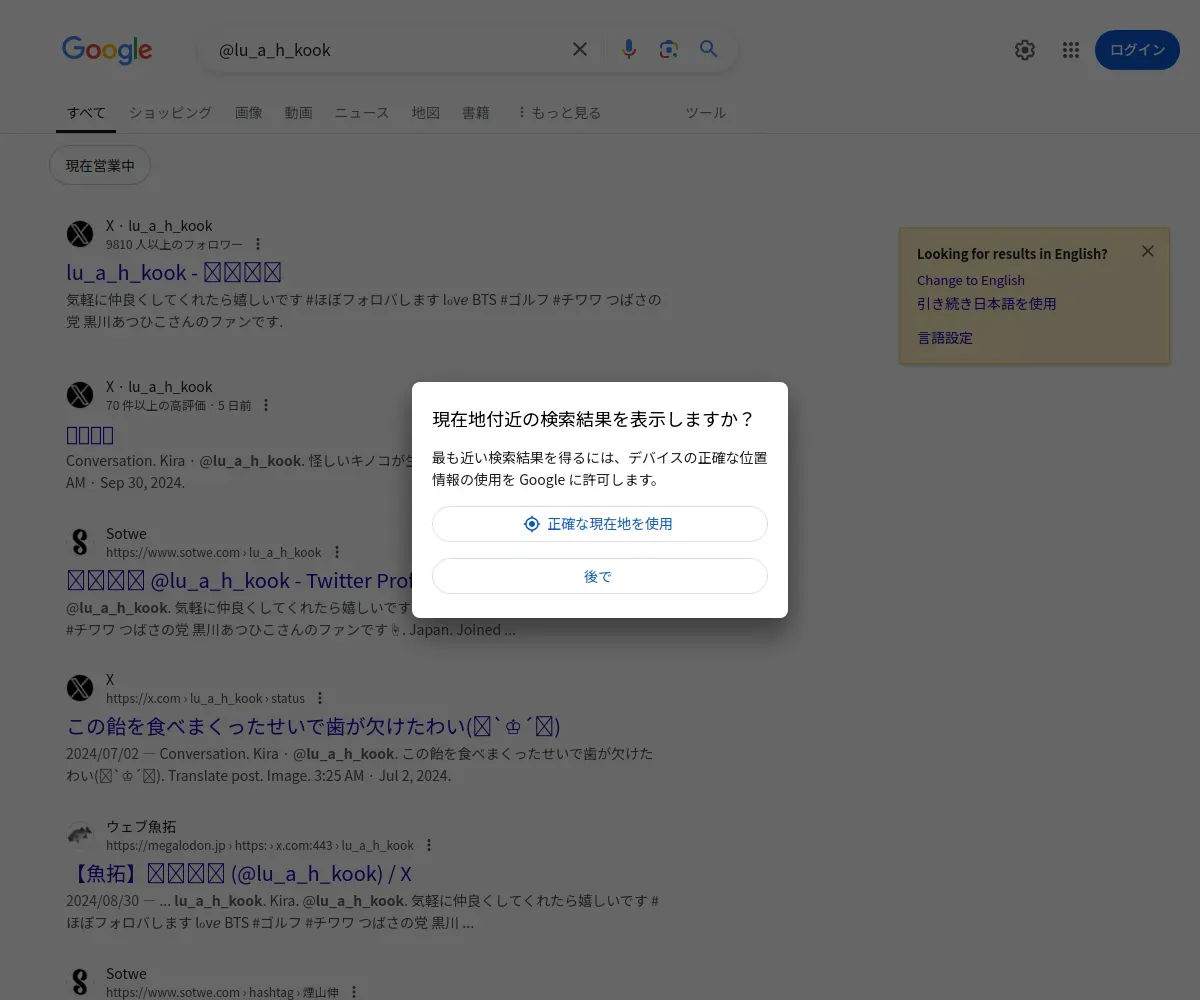Open more options next to 5 日前
Screen dimensions: 1200x1000
click(266, 405)
